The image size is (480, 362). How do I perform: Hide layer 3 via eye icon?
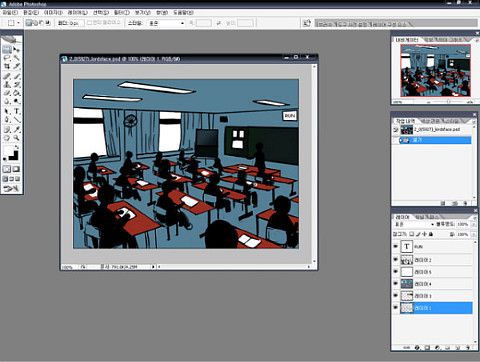coord(396,296)
